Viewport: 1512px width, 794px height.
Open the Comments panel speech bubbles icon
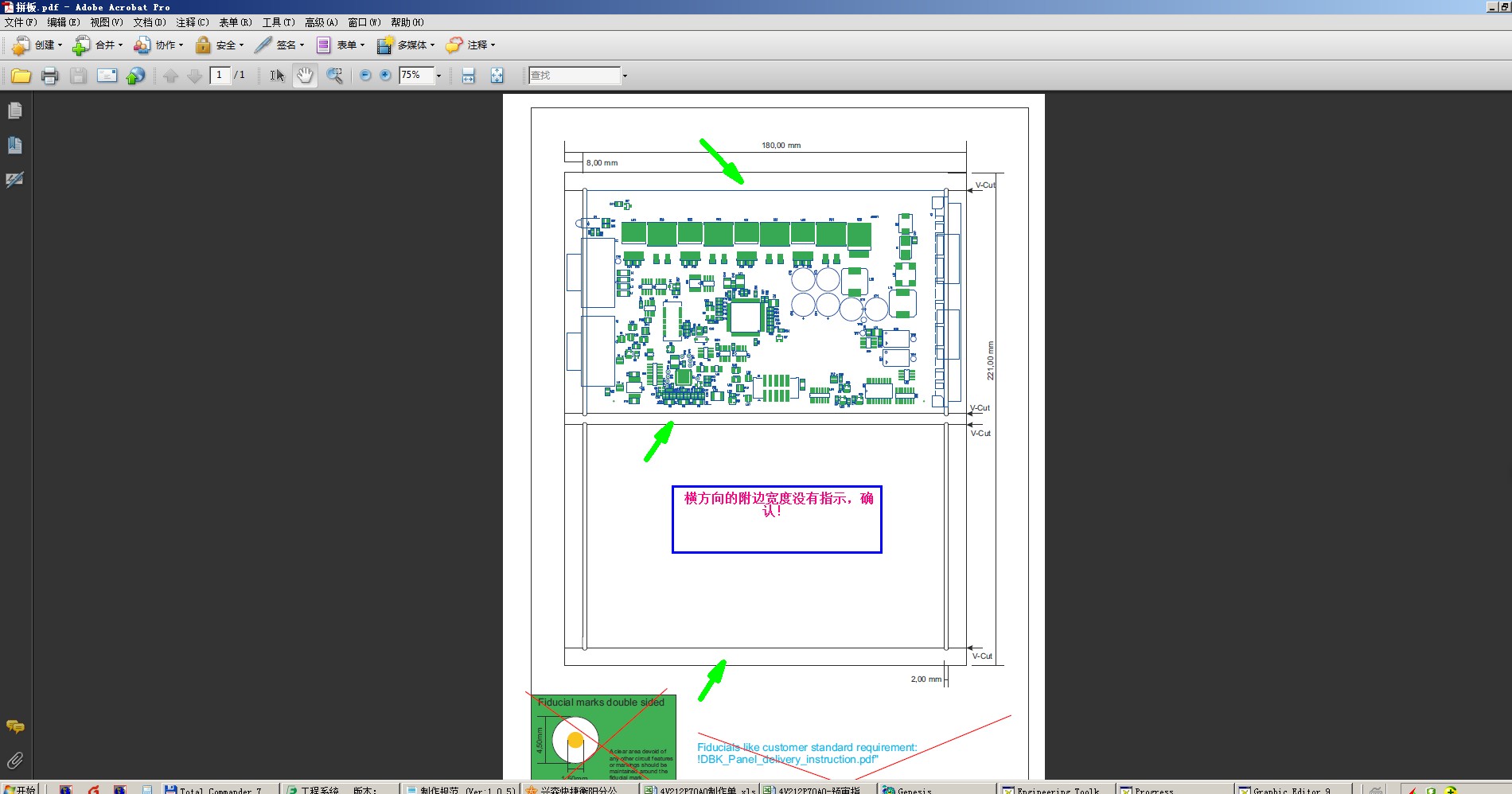pos(15,726)
